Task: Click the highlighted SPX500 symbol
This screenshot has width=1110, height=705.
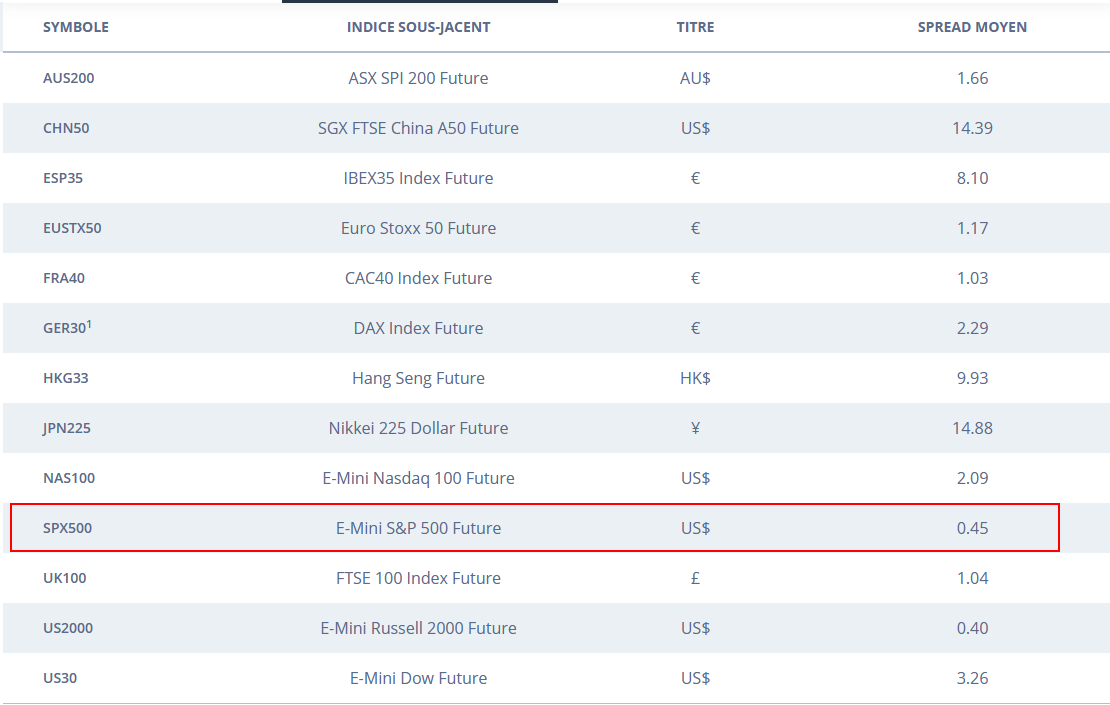Action: 67,528
